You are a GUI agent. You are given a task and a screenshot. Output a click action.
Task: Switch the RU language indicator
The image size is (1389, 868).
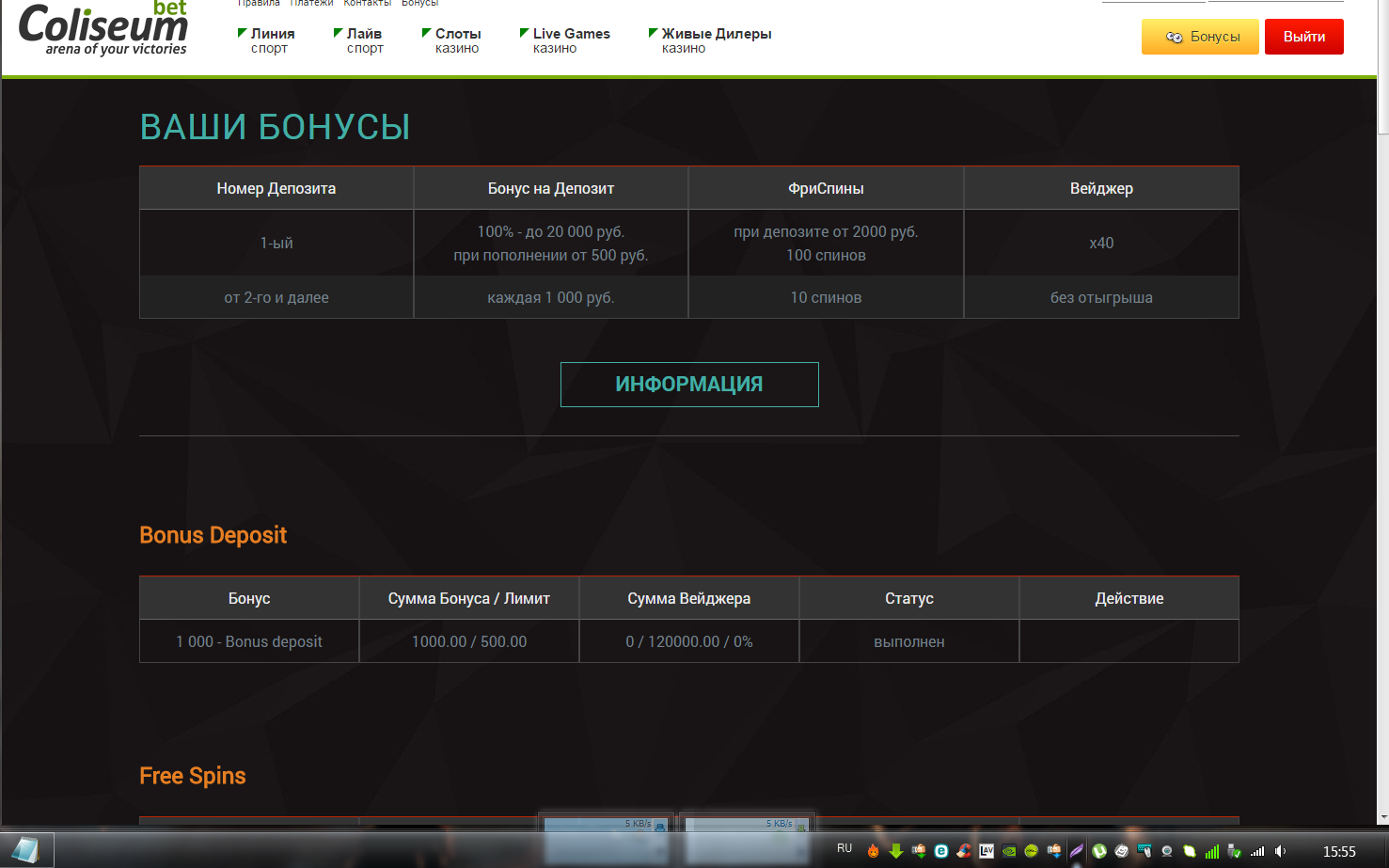point(844,848)
